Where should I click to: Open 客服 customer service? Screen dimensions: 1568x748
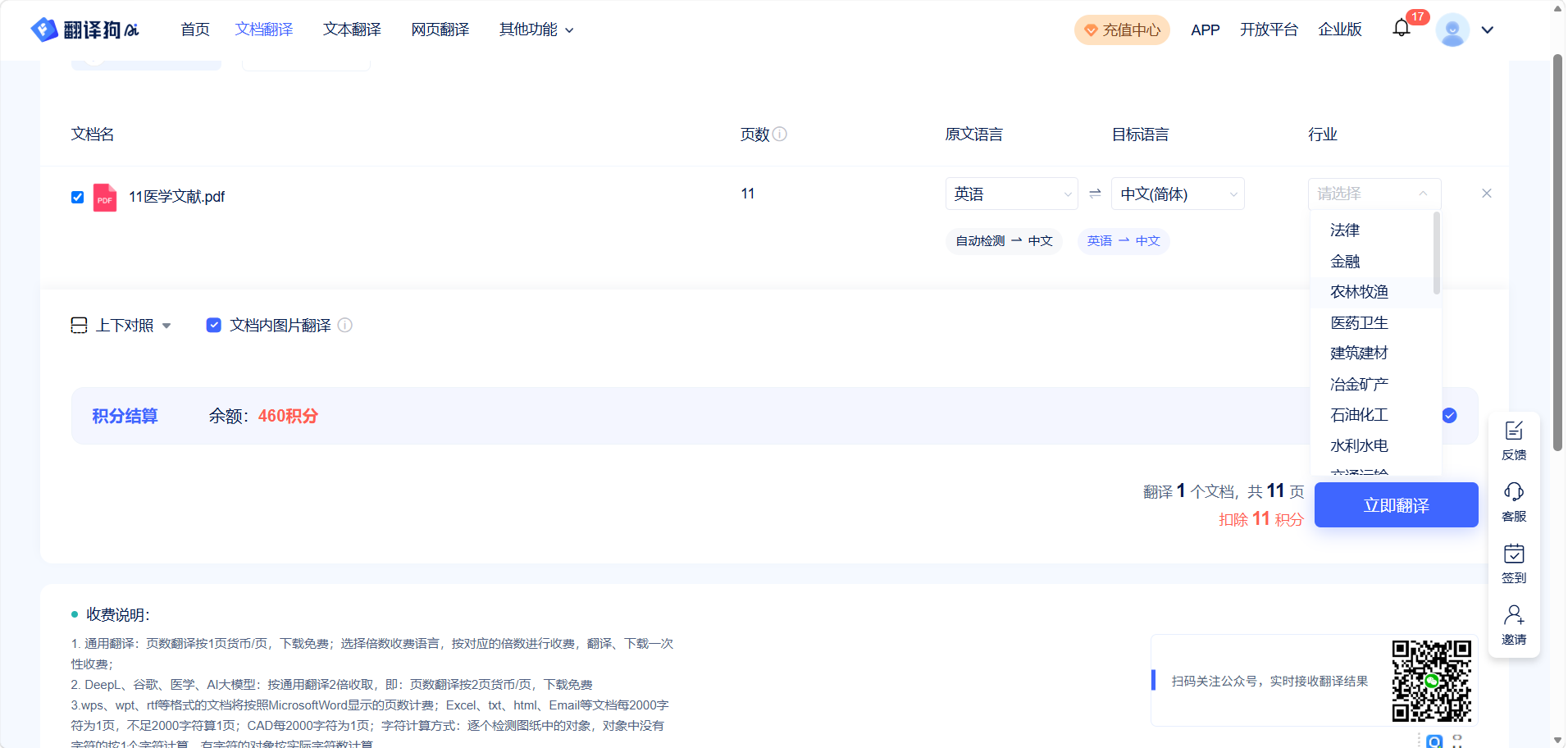click(x=1514, y=503)
